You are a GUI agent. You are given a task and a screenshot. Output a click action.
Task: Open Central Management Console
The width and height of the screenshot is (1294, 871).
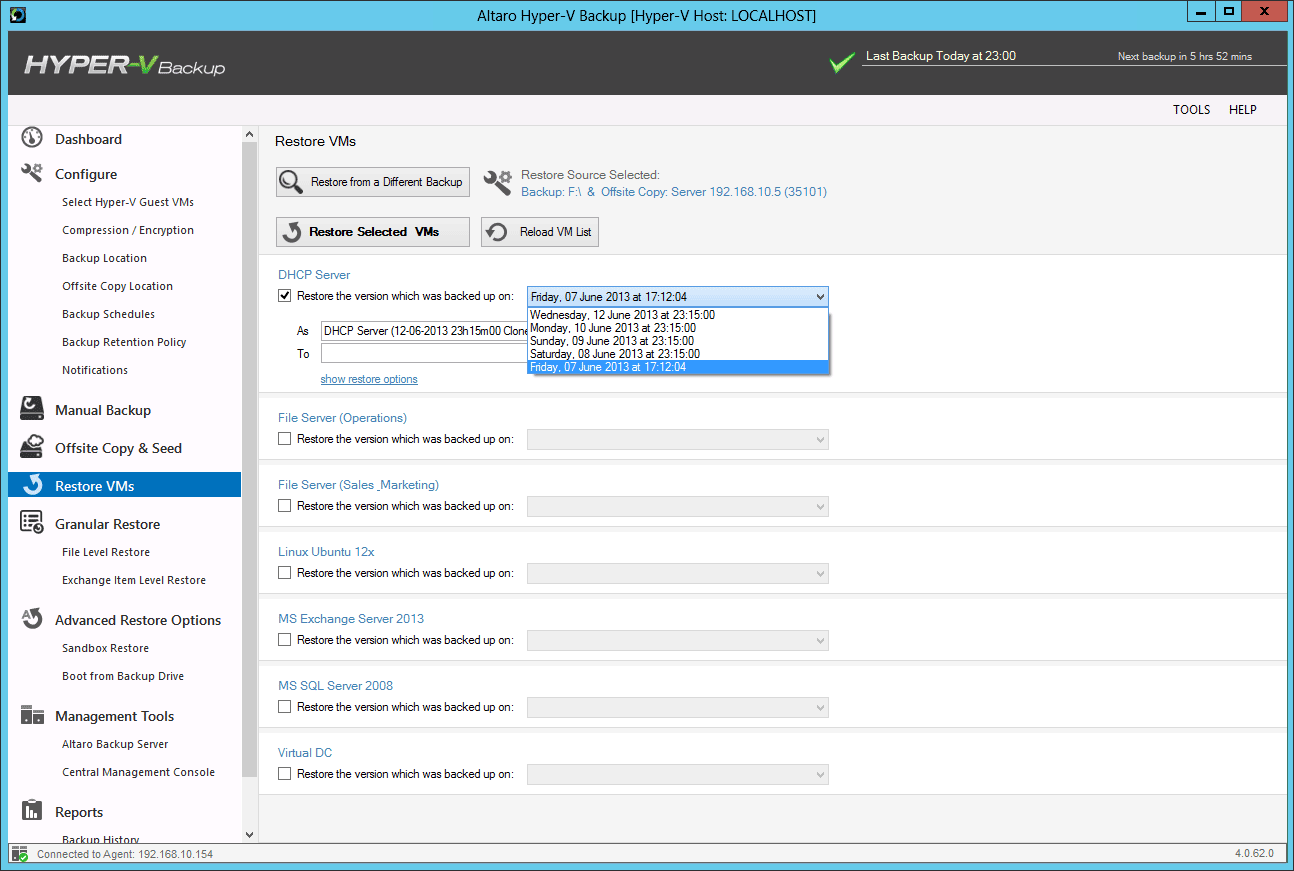[139, 772]
